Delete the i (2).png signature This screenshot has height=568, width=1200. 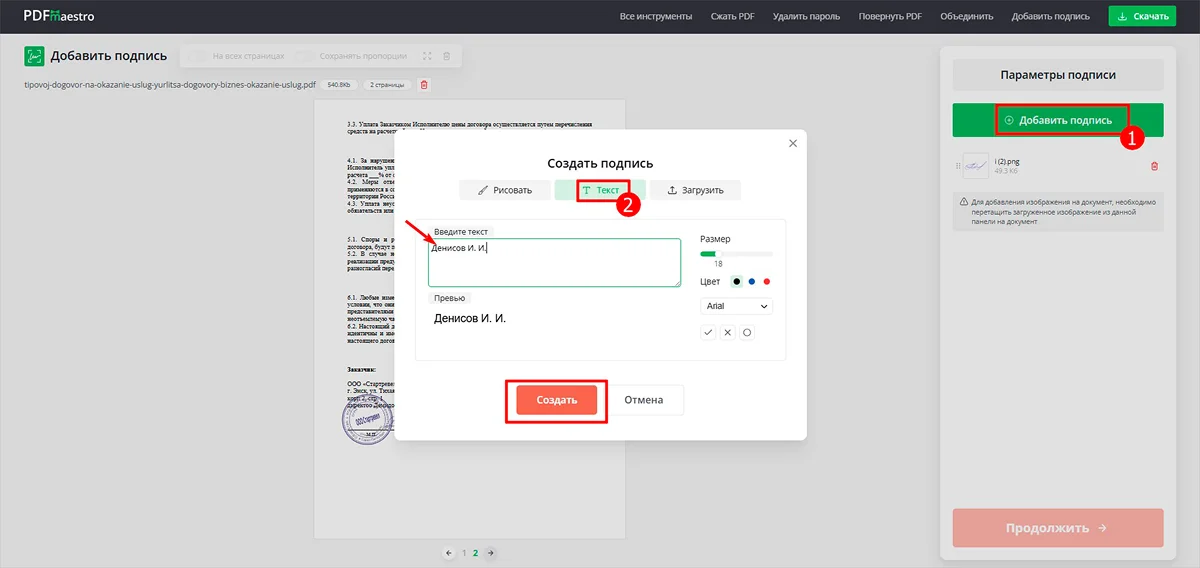point(1154,166)
